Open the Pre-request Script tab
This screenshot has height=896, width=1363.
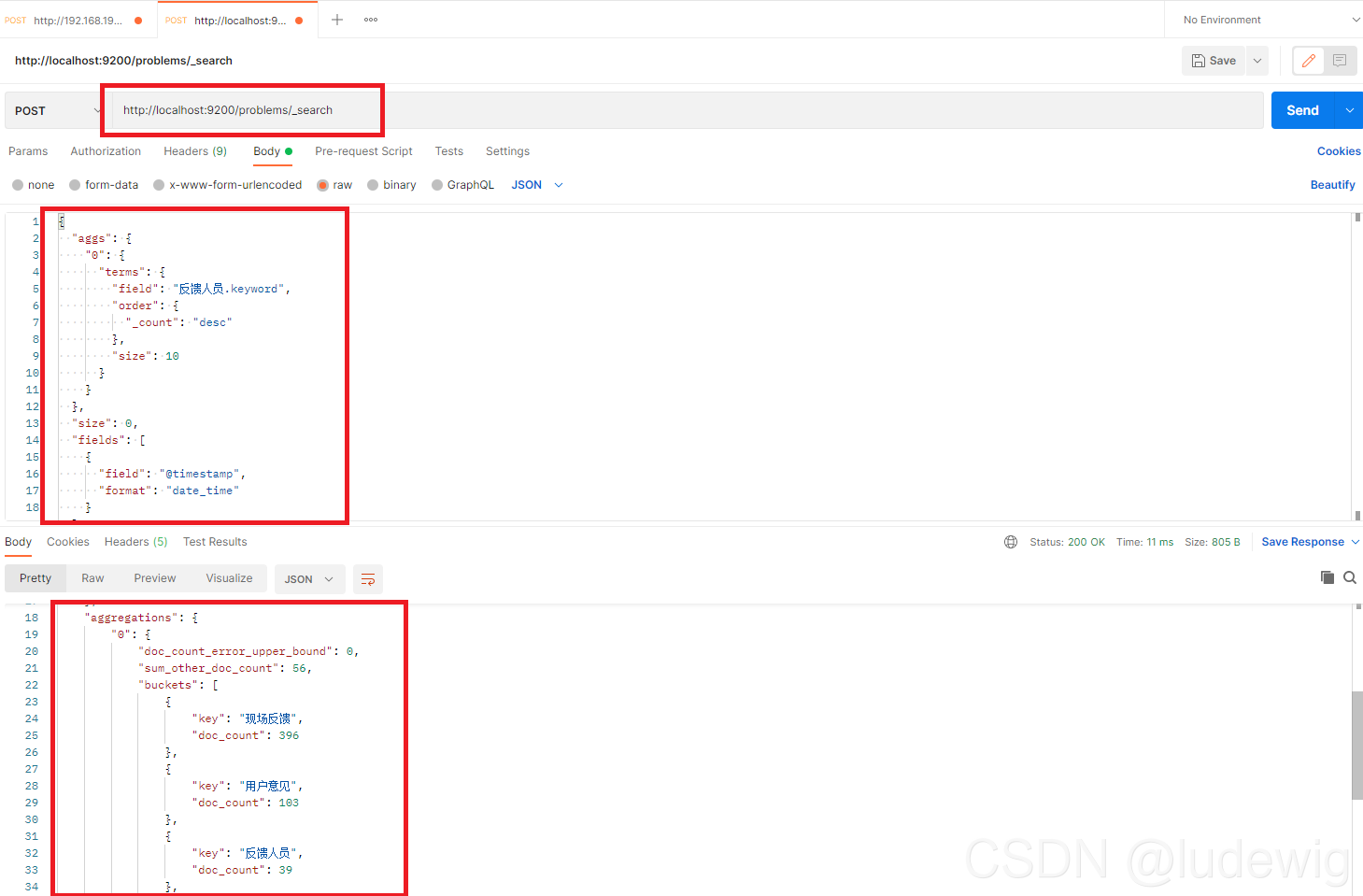tap(363, 151)
